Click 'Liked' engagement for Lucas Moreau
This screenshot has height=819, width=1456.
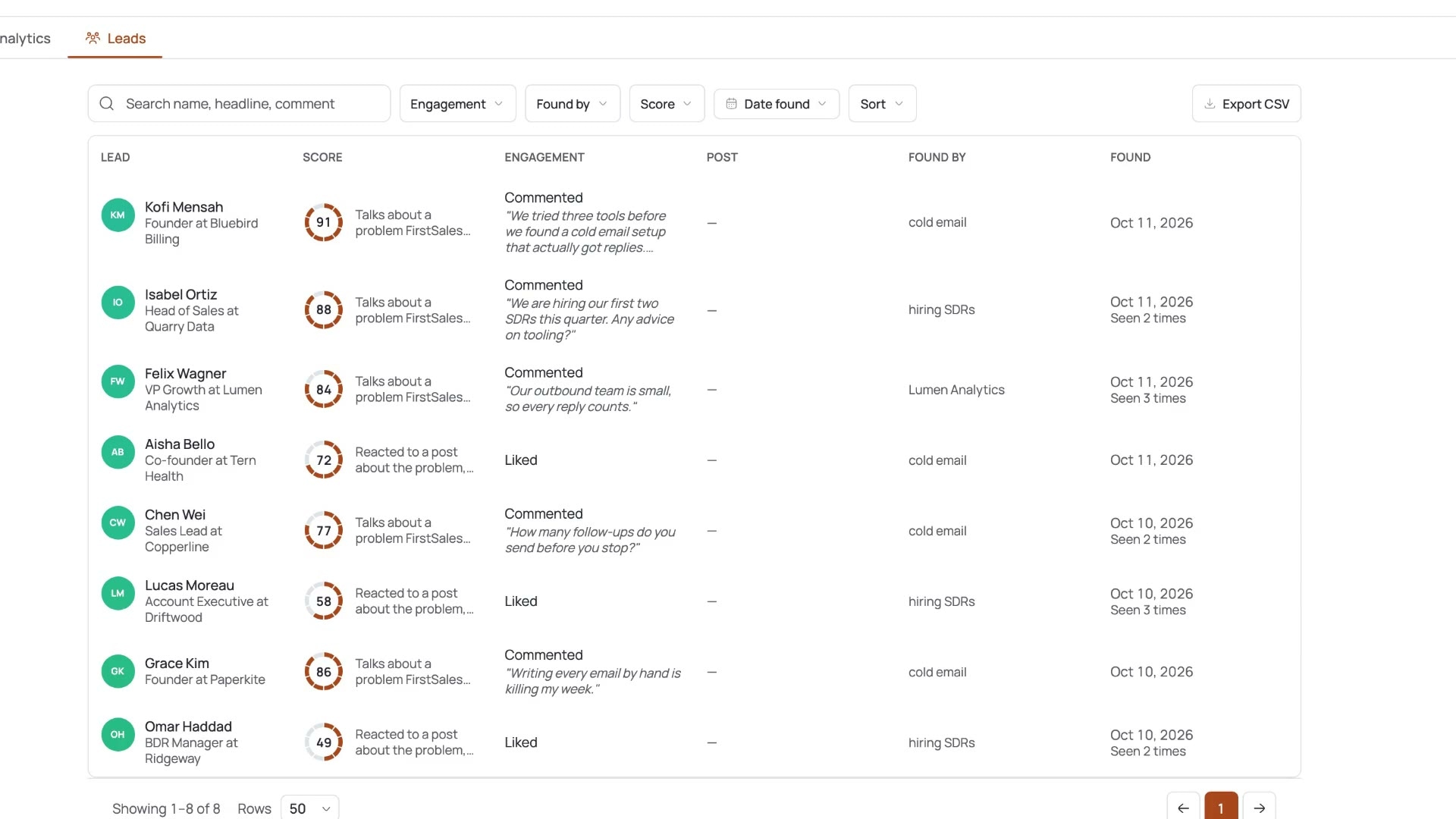(x=521, y=601)
